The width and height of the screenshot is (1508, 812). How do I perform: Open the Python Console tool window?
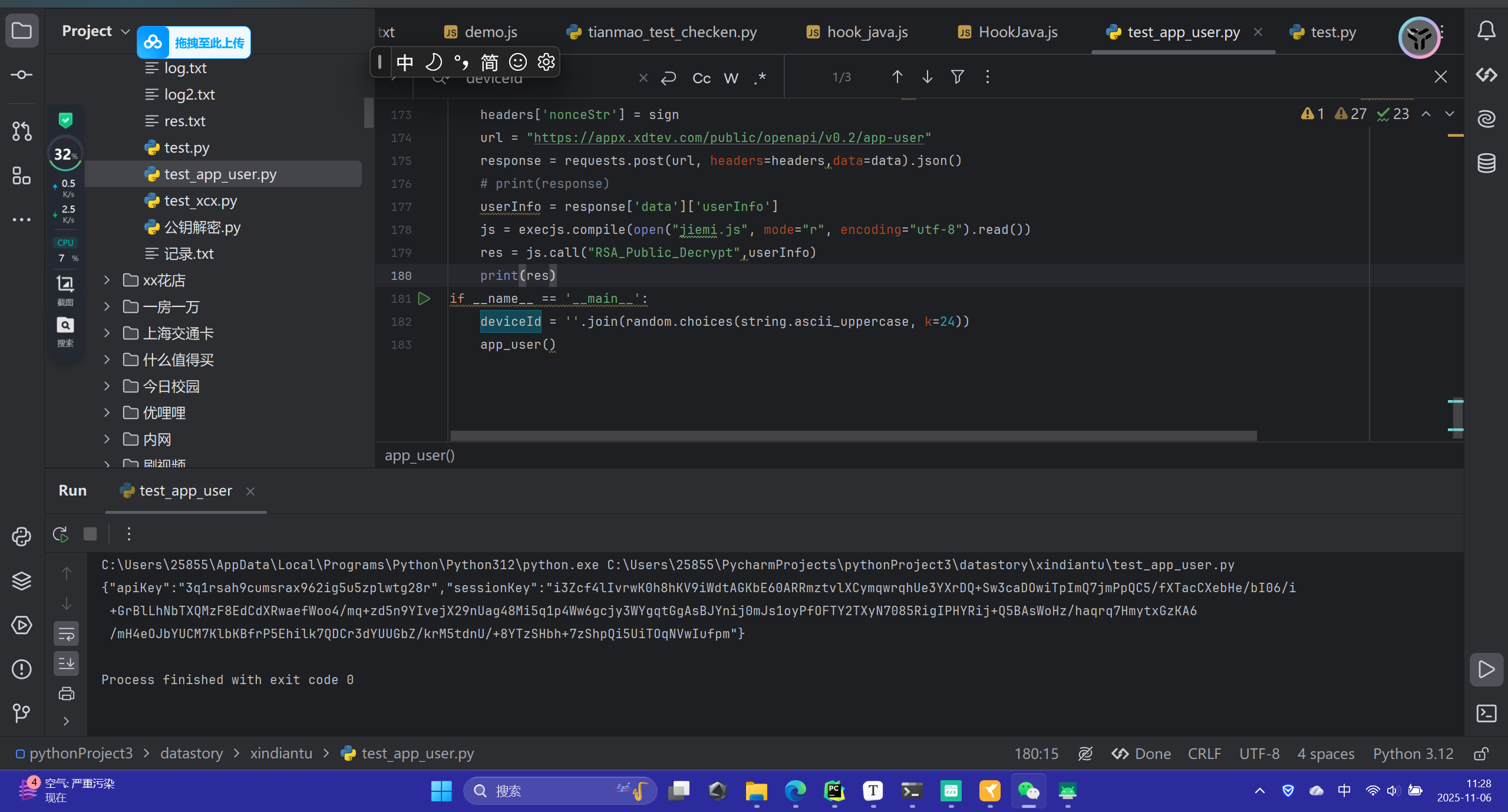(22, 536)
